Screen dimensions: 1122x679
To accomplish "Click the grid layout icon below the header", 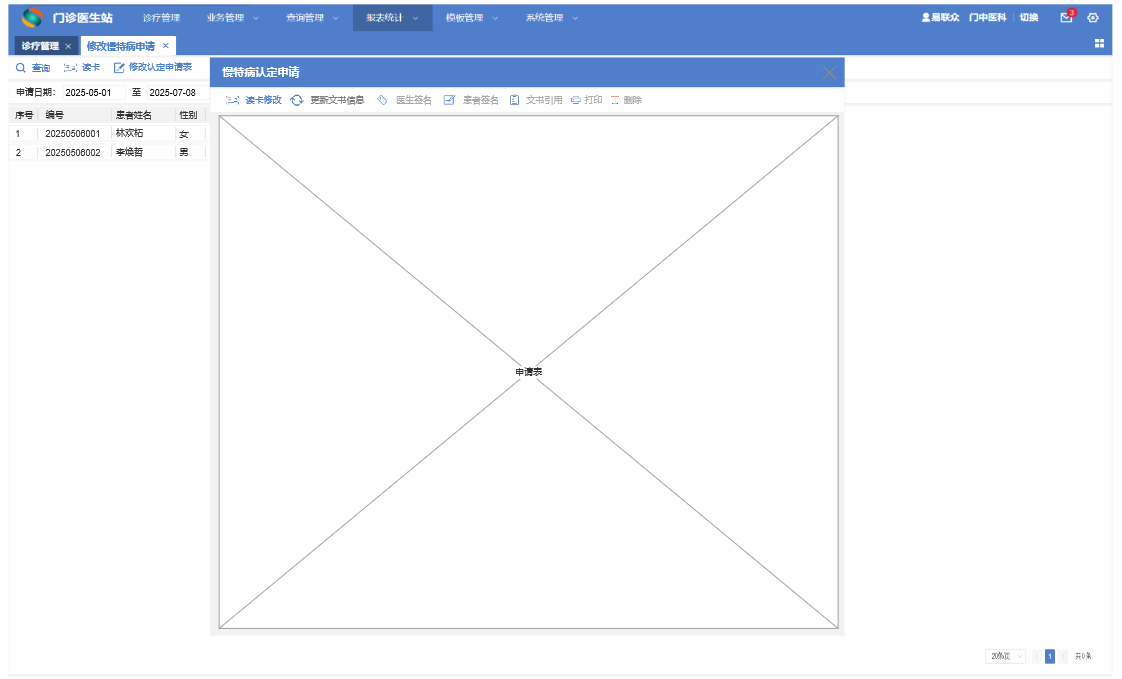I will (x=1099, y=44).
